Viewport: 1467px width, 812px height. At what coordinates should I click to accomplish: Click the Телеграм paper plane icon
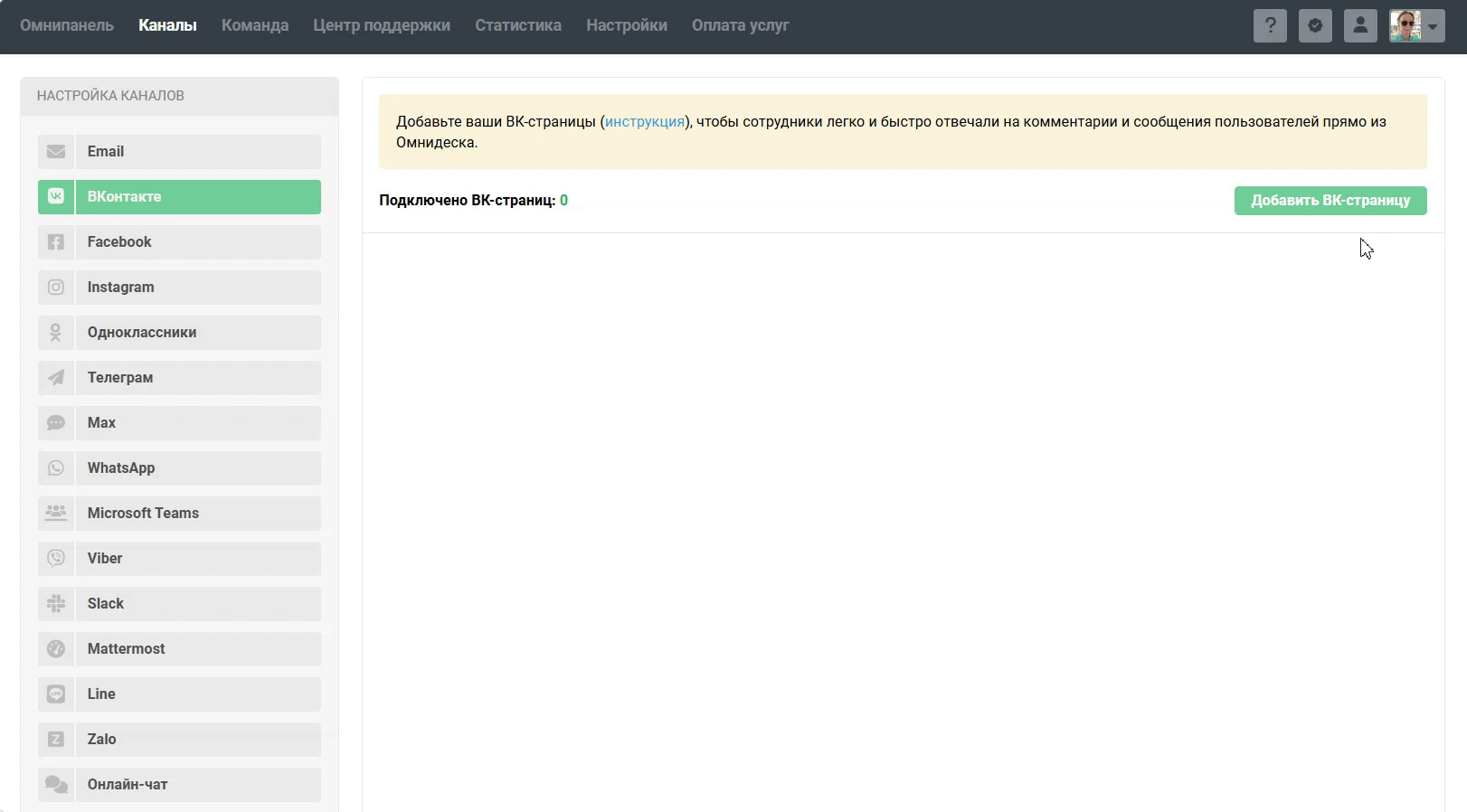point(56,378)
